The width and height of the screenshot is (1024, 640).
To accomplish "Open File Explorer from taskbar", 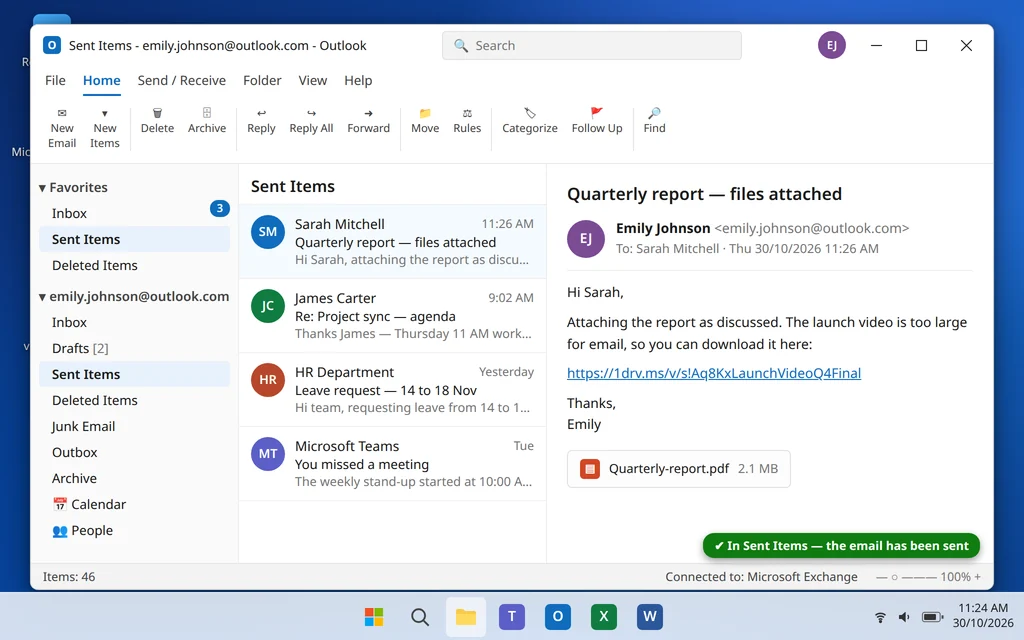I will coord(466,616).
